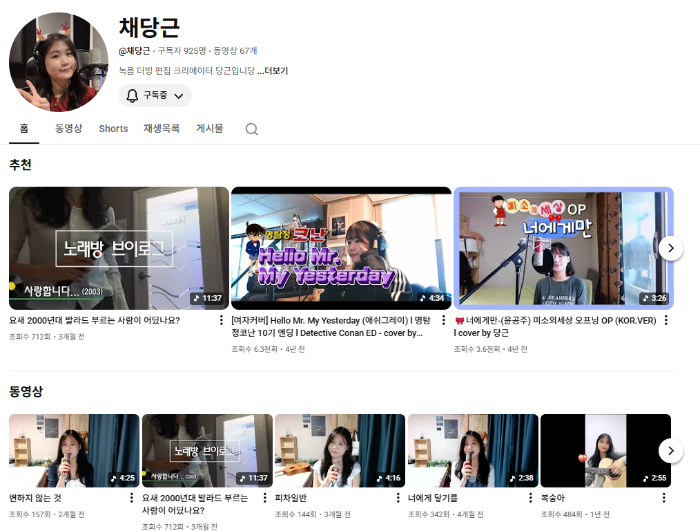700x531 pixels.
Task: Click 조회수 157회 • 2개월 전 metadata
Action: [x=46, y=514]
